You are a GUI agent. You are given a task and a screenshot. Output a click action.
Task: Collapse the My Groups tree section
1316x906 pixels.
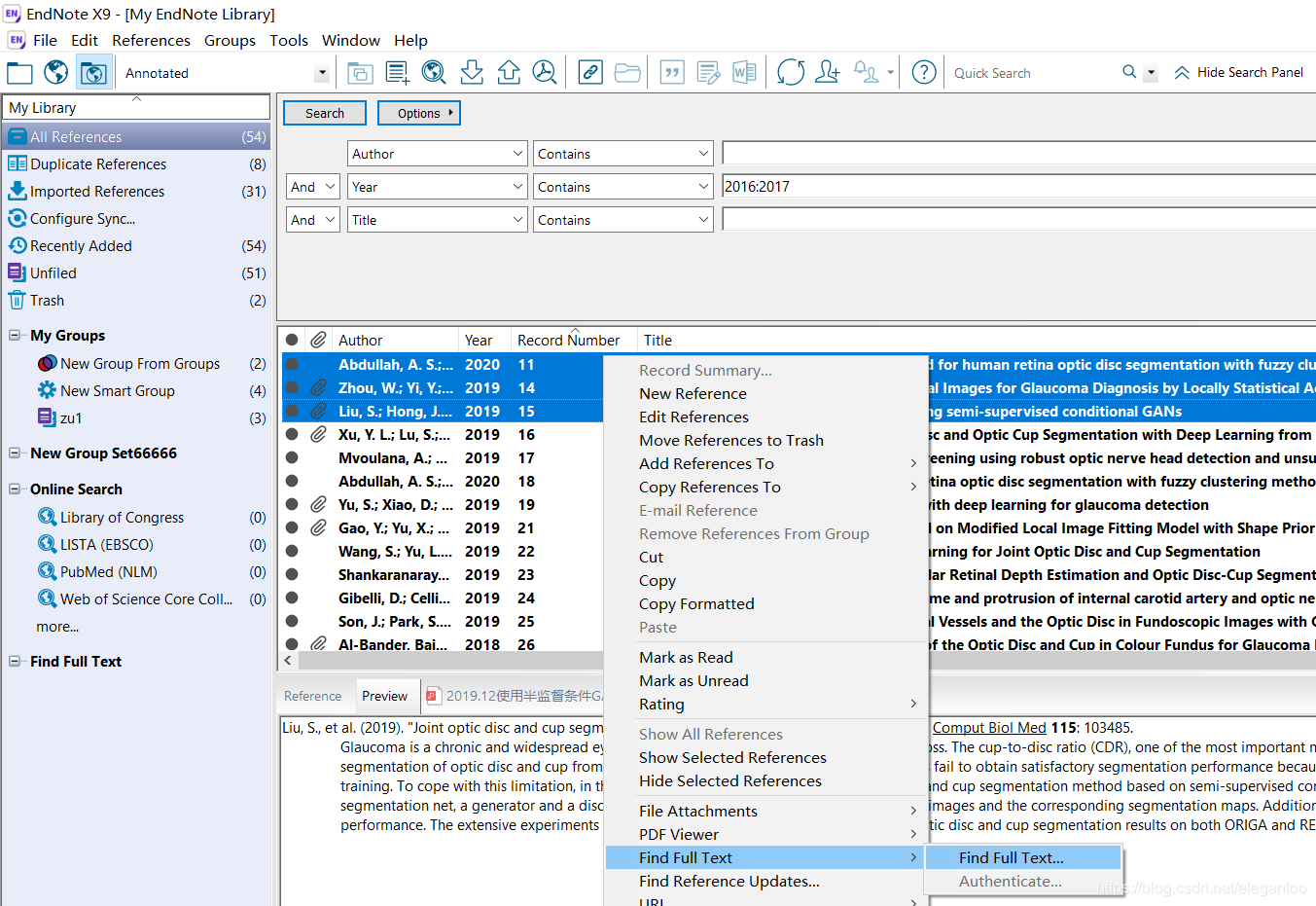[15, 335]
